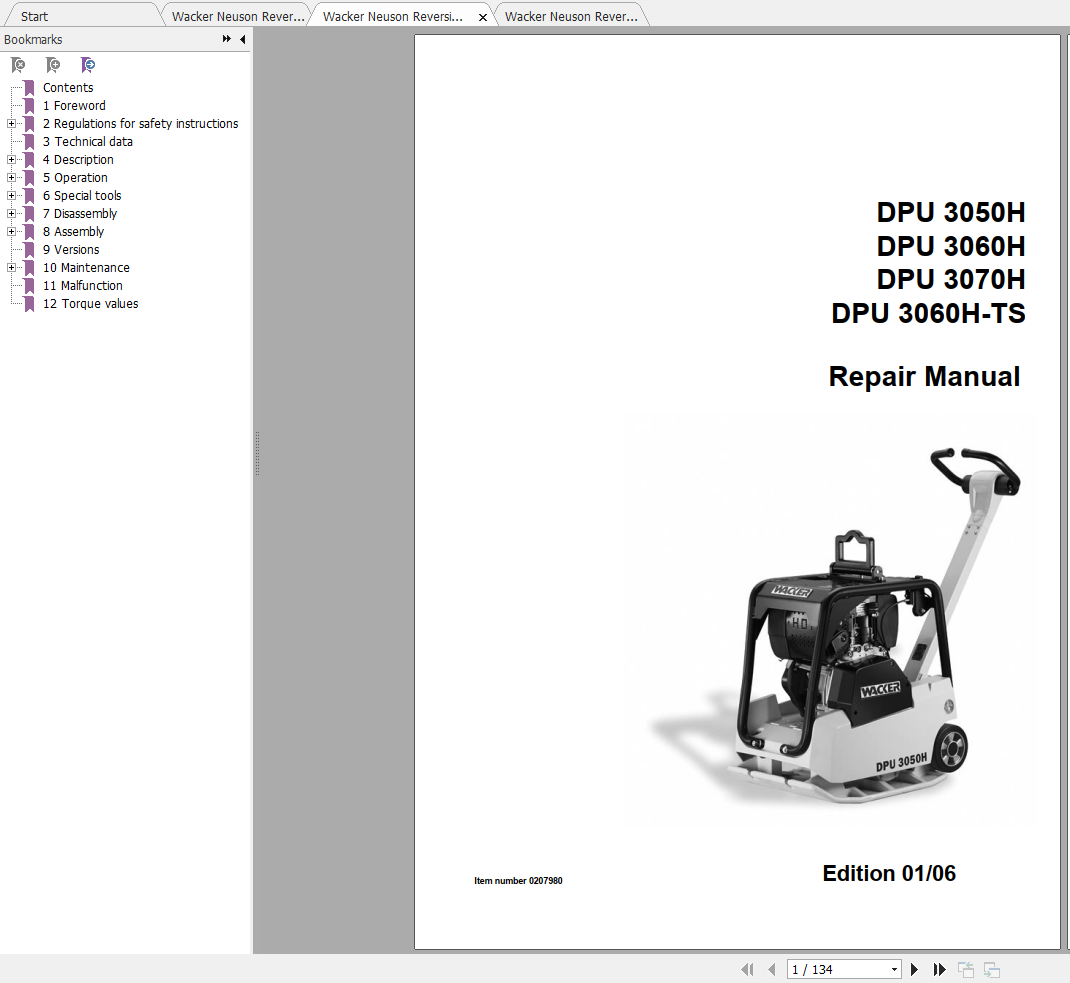Collapse the Bookmarks panel with left arrow
The image size is (1070, 983).
pos(242,40)
